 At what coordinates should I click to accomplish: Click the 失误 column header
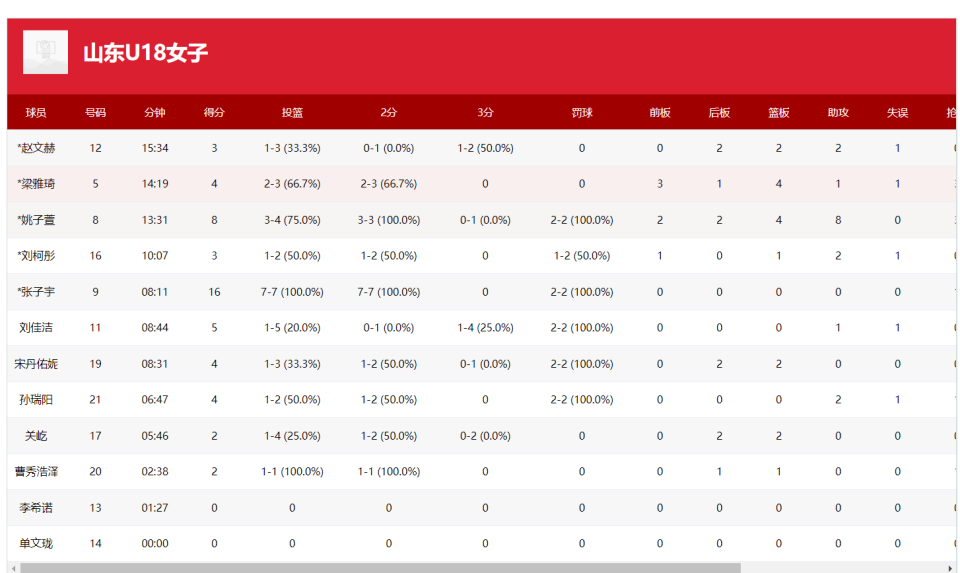[x=898, y=113]
